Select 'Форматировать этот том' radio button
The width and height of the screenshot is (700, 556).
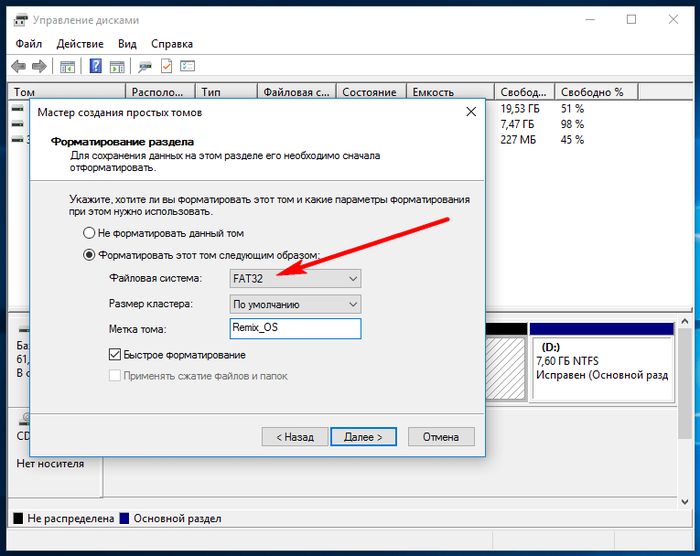pyautogui.click(x=90, y=255)
